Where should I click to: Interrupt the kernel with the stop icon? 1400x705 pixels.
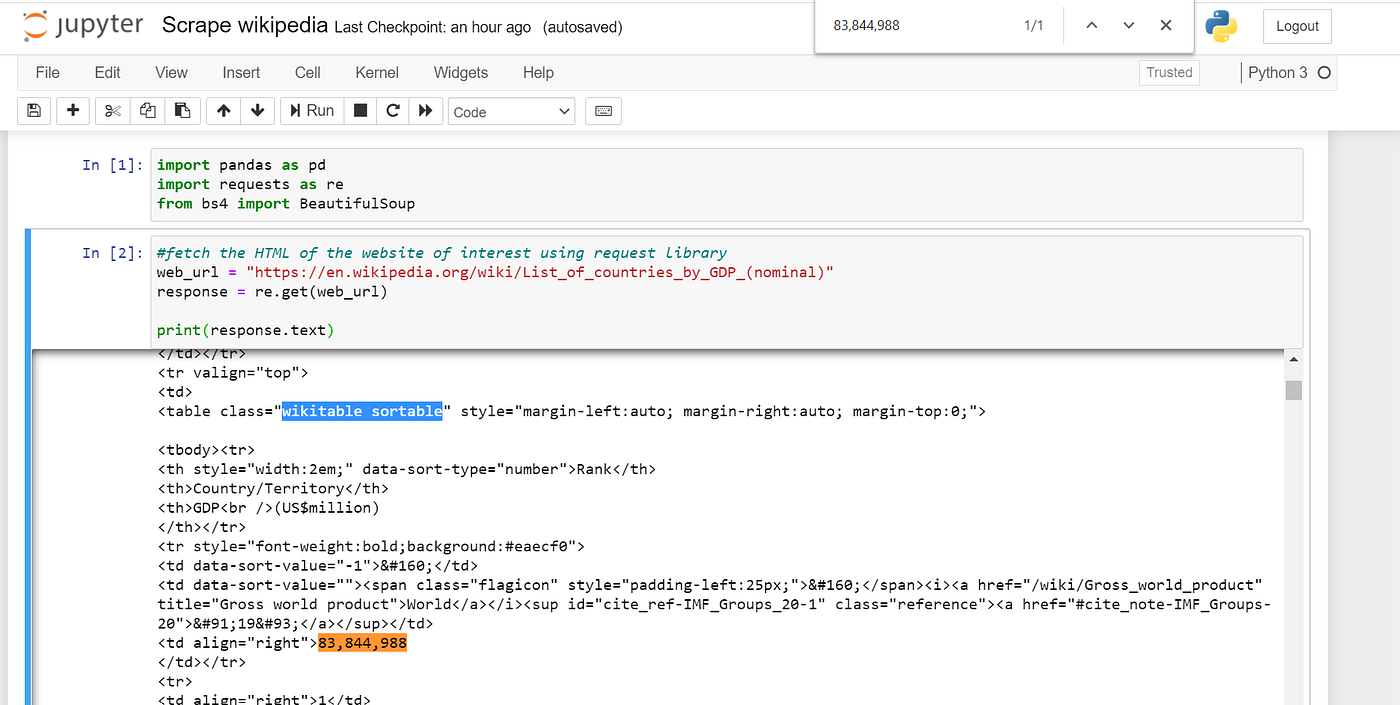[359, 110]
